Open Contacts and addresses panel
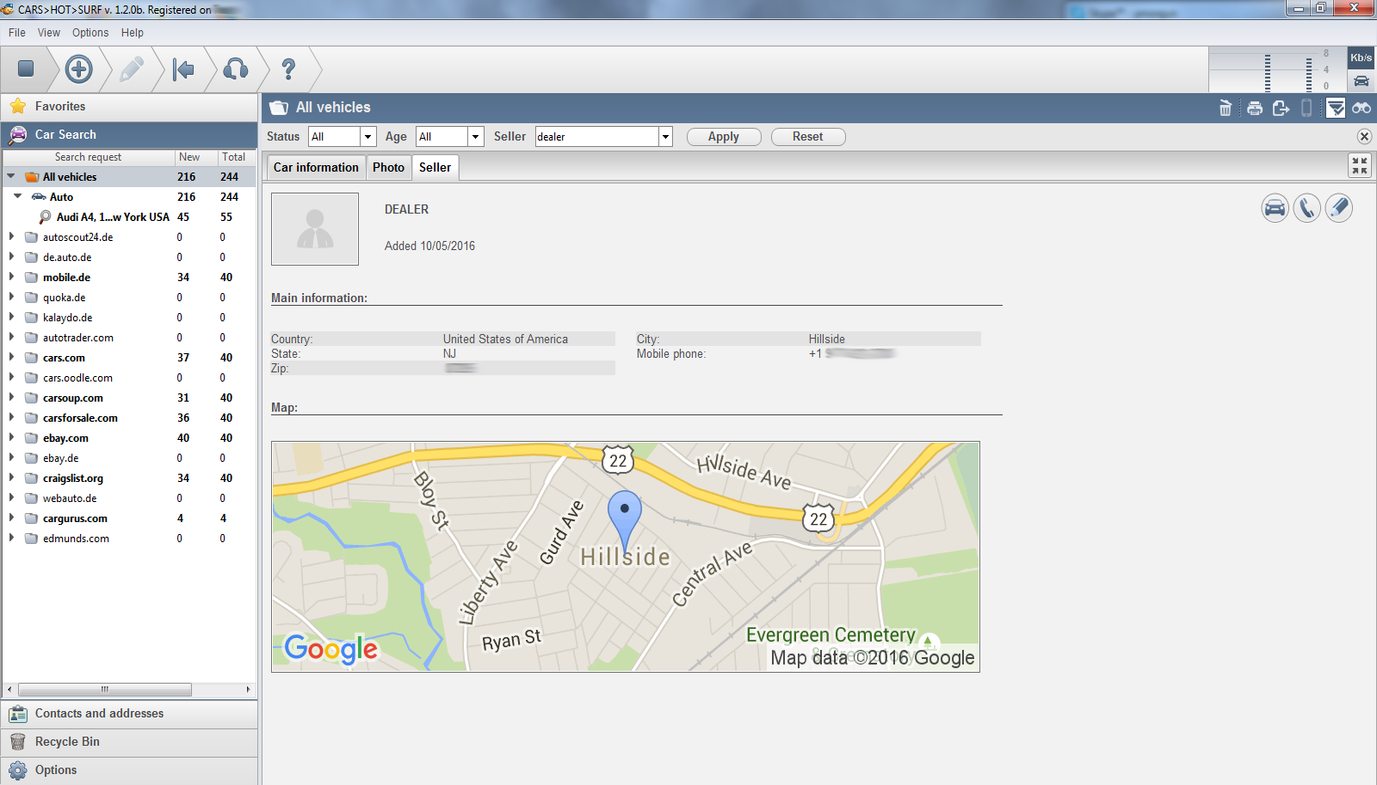Image resolution: width=1377 pixels, height=785 pixels. (x=129, y=714)
